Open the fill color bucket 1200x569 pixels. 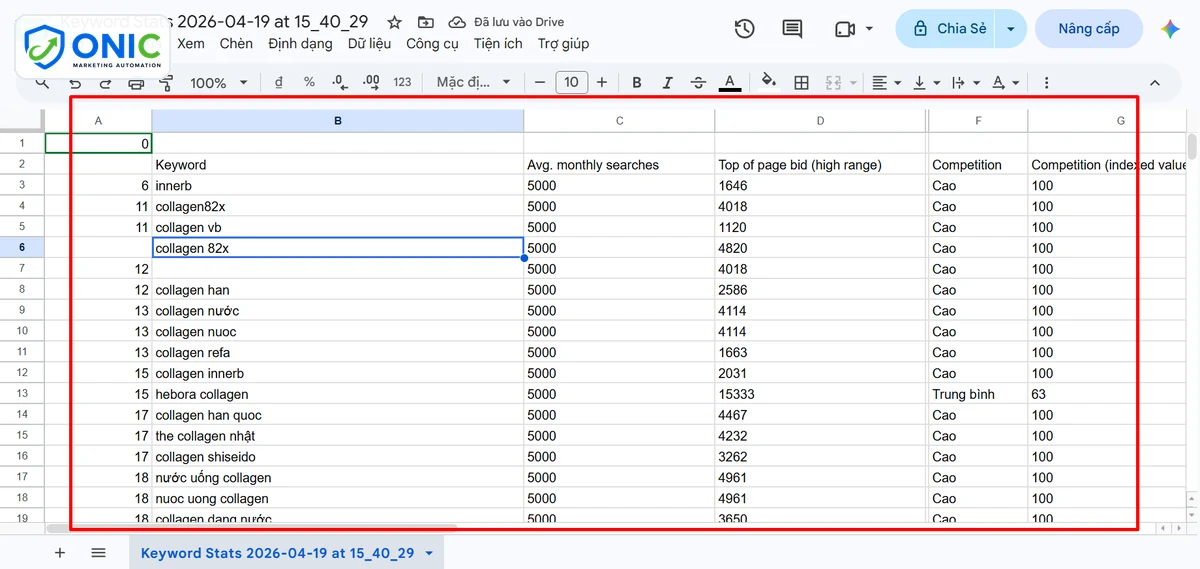point(769,83)
